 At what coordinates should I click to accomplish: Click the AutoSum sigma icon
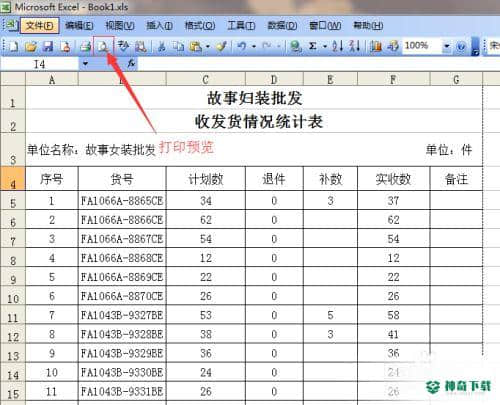point(312,46)
